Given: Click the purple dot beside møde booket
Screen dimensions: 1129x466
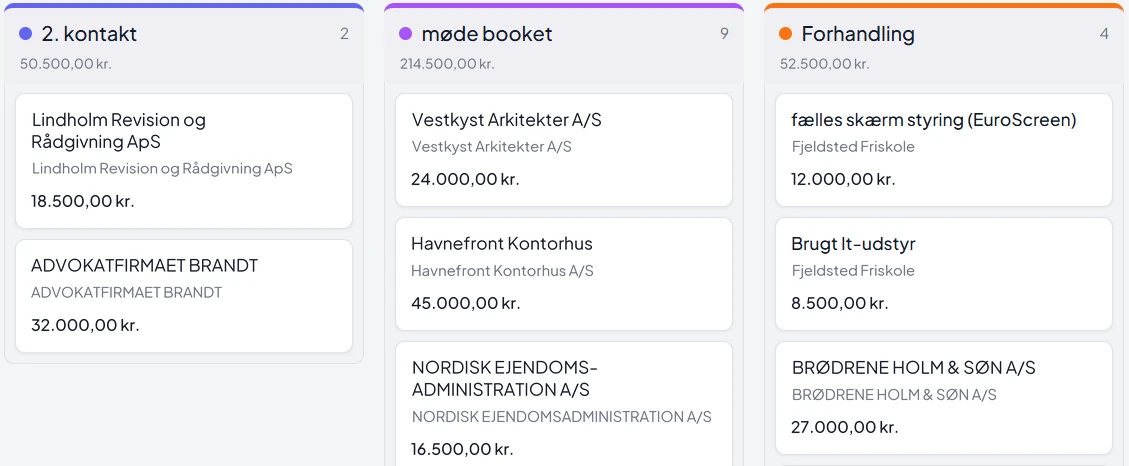Looking at the screenshot, I should coord(405,33).
